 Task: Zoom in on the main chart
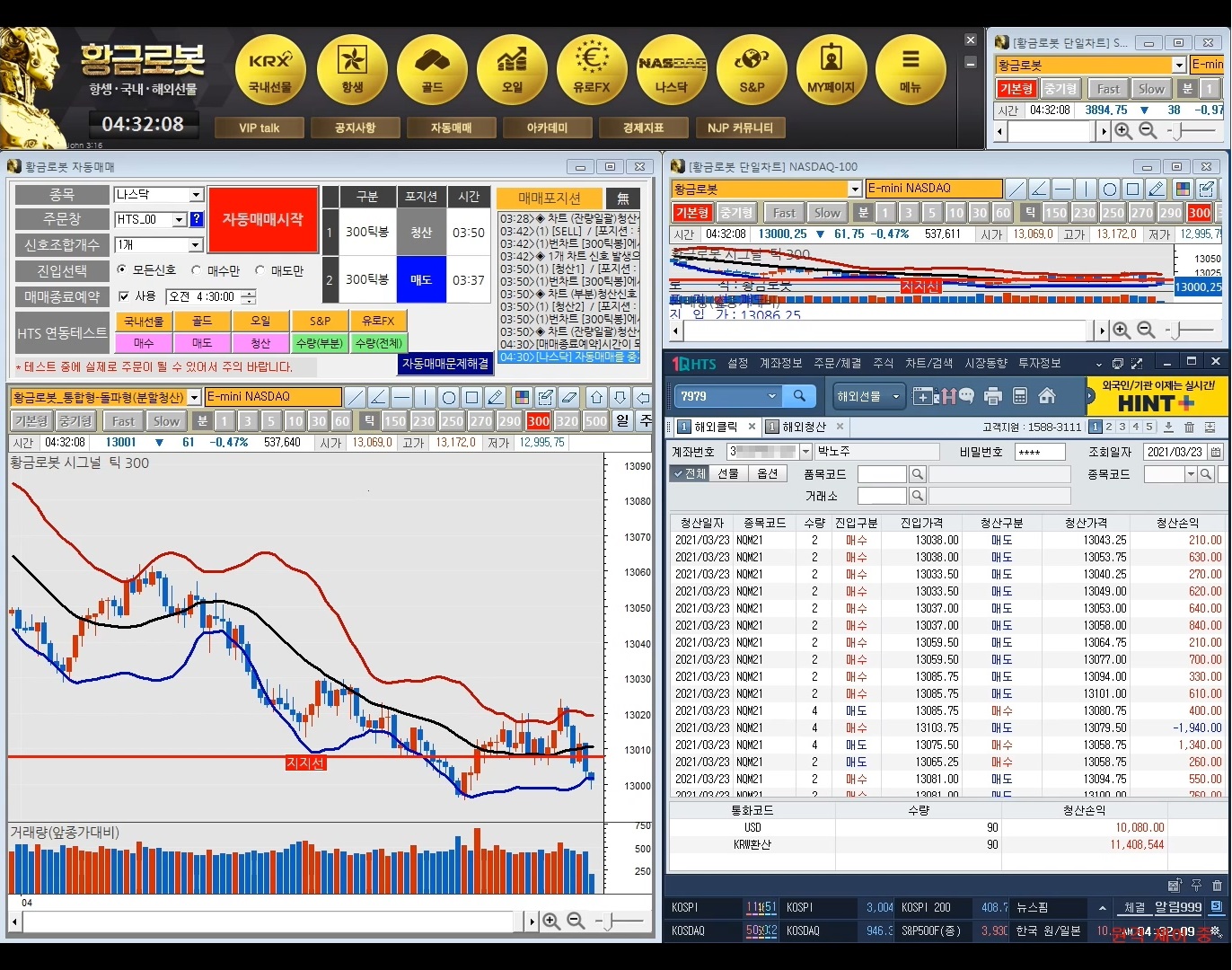(x=551, y=921)
